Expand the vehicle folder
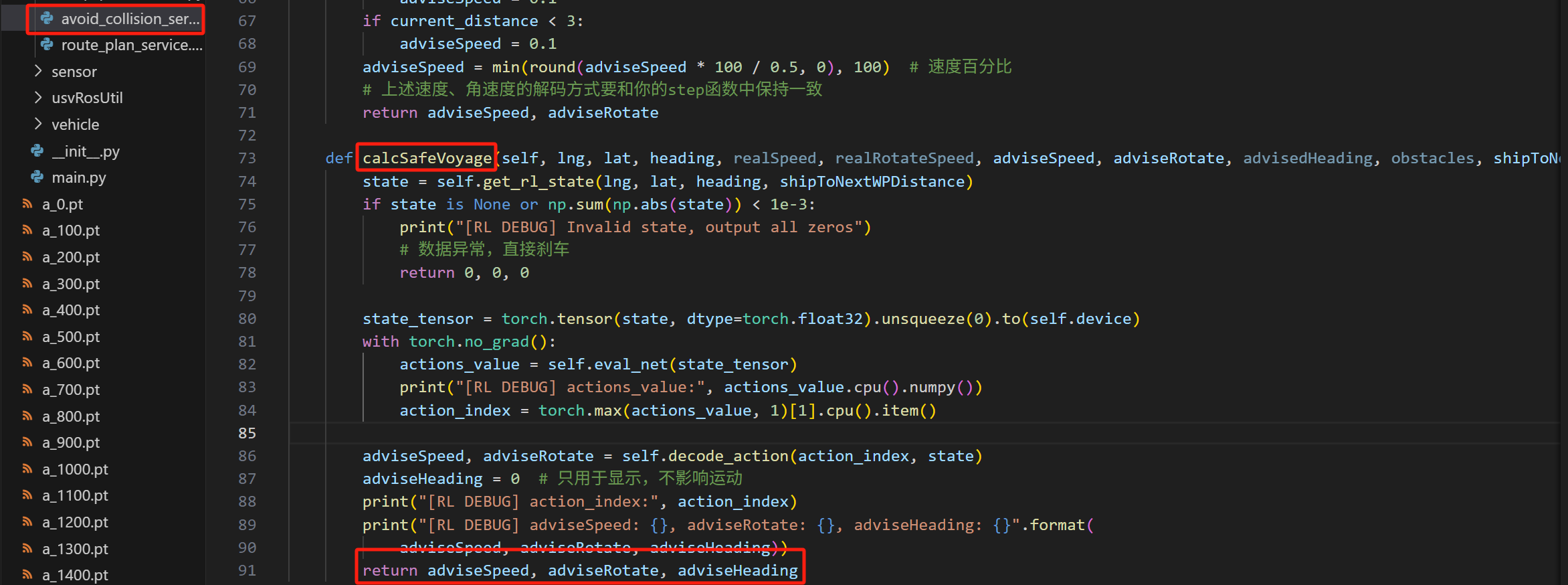1568x585 pixels. pos(38,124)
